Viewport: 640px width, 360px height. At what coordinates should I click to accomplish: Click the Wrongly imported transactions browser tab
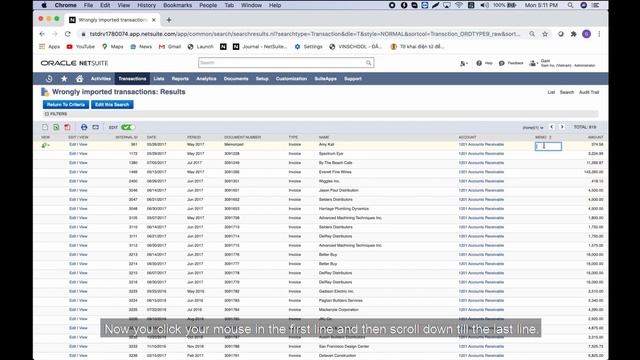[x=112, y=20]
